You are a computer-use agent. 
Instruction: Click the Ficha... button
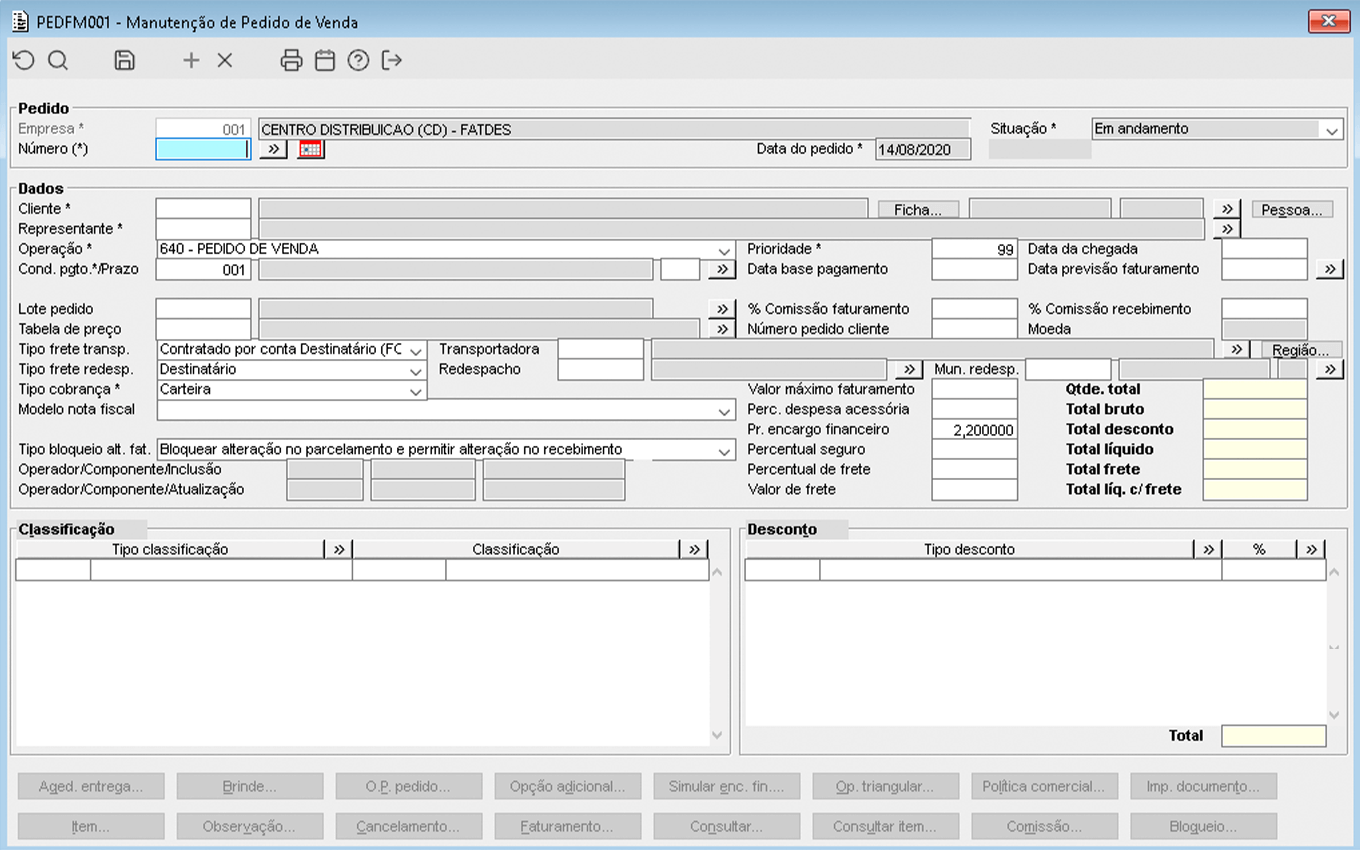(x=918, y=210)
